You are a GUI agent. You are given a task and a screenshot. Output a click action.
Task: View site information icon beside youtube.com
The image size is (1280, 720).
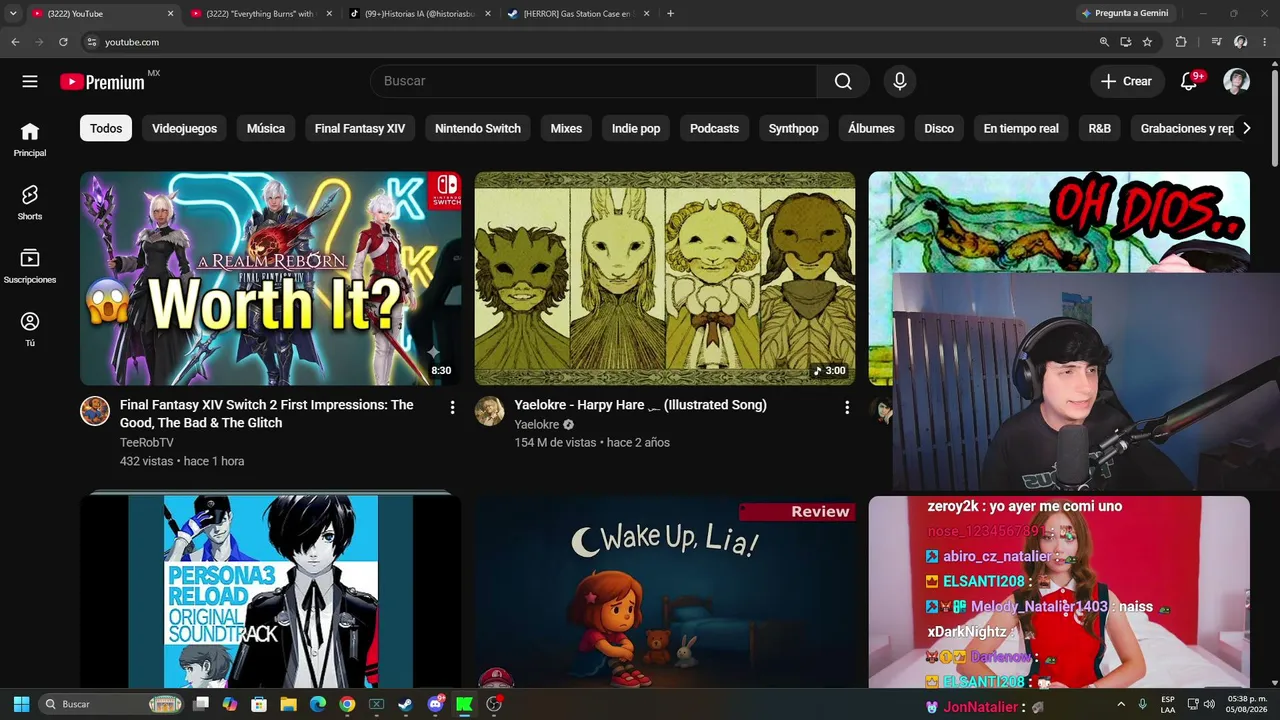[91, 42]
